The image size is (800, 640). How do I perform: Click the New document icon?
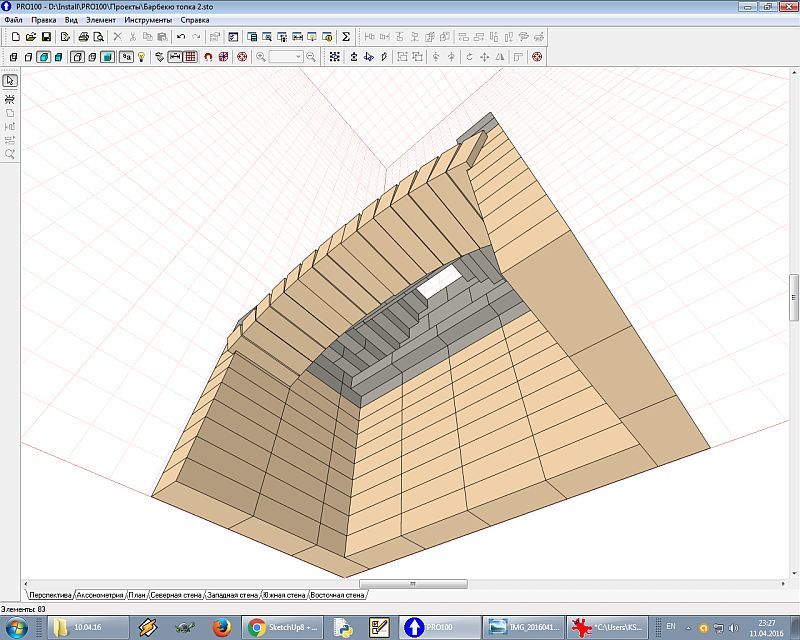[15, 37]
